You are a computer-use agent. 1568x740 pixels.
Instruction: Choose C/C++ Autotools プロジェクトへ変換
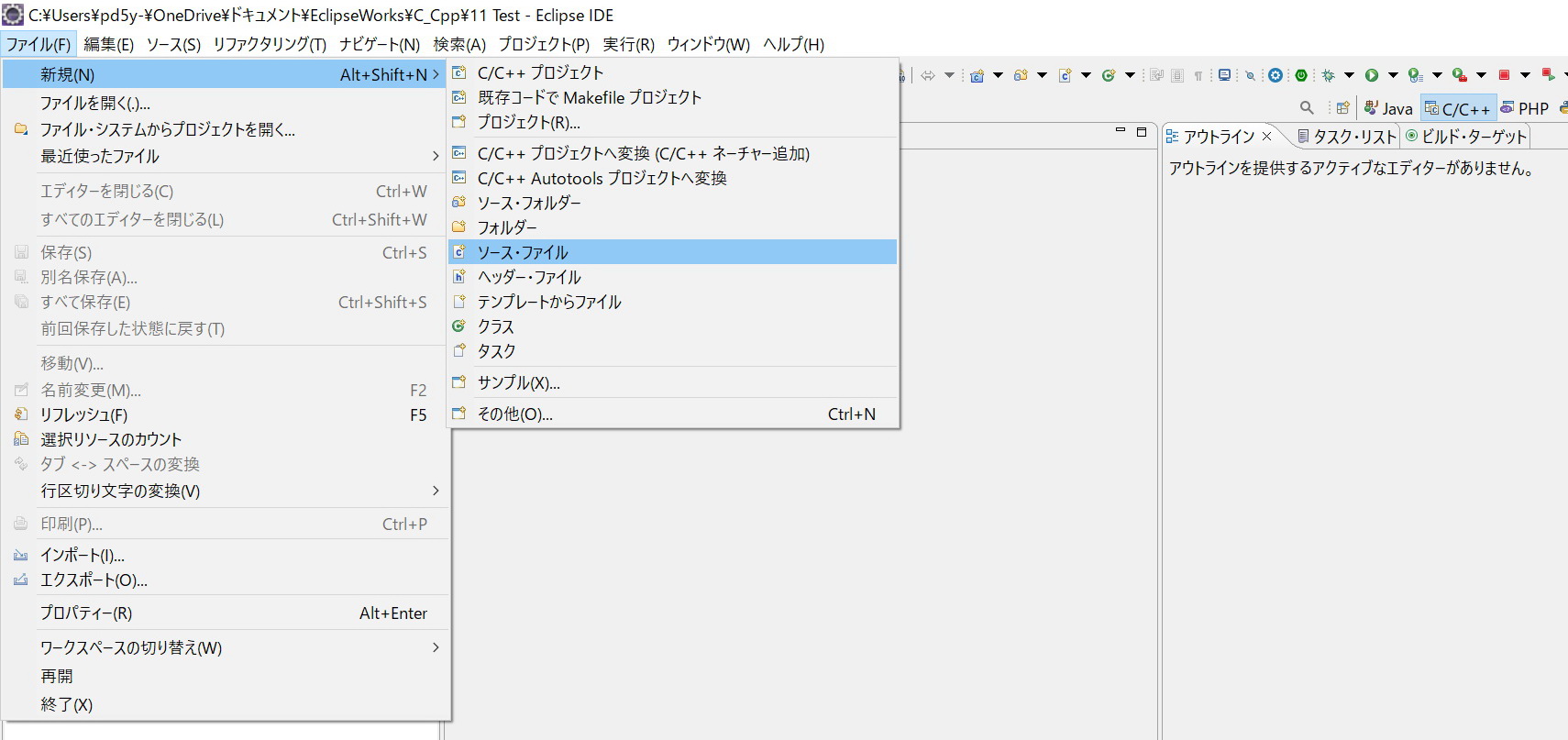tap(672, 178)
